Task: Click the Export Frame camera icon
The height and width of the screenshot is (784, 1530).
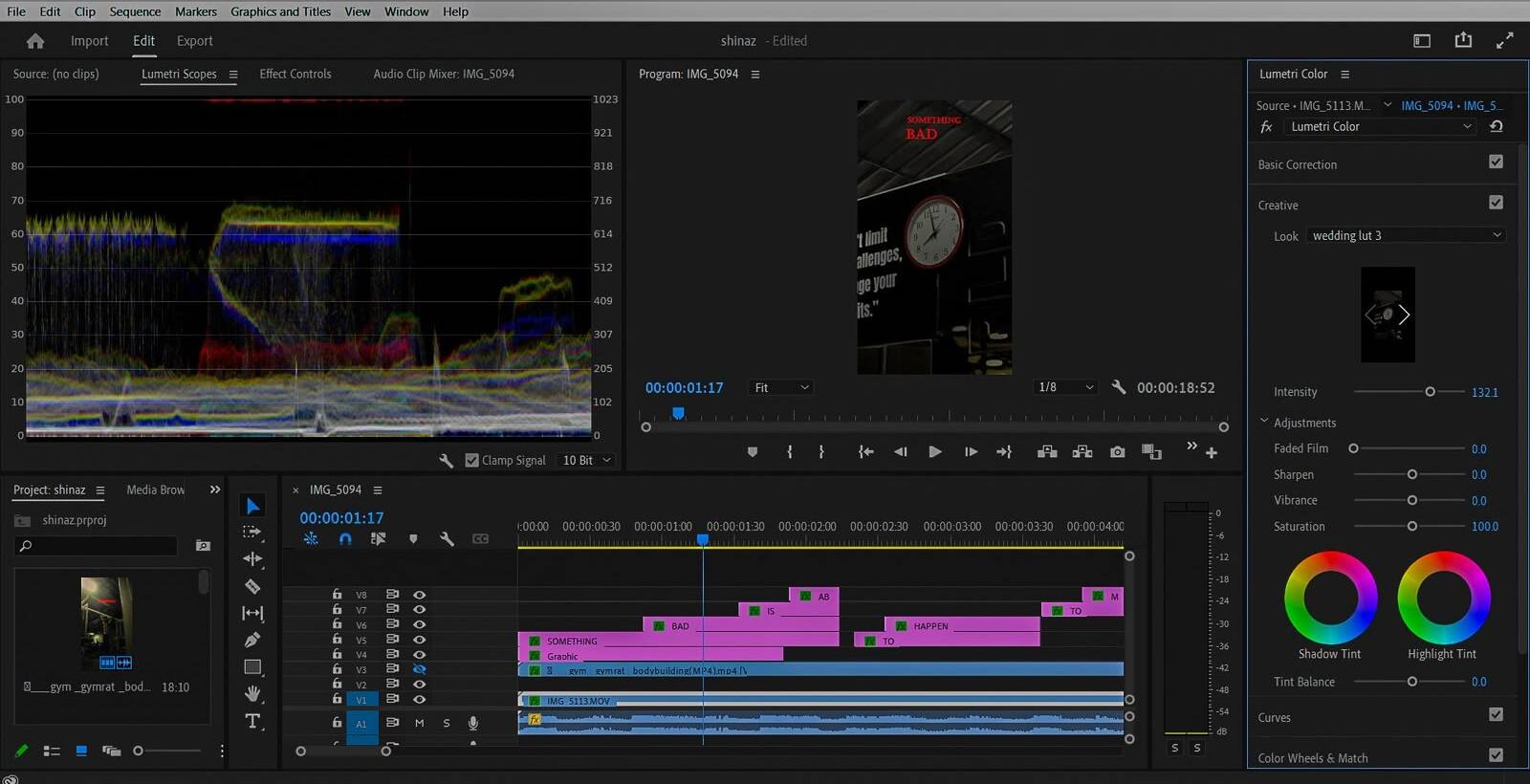Action: (1117, 452)
